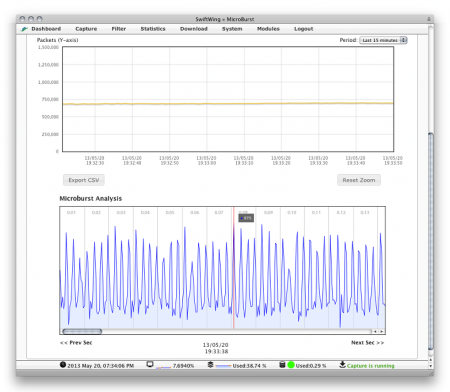Click the disk storage usage icon
This screenshot has width=450, height=392.
click(x=282, y=365)
